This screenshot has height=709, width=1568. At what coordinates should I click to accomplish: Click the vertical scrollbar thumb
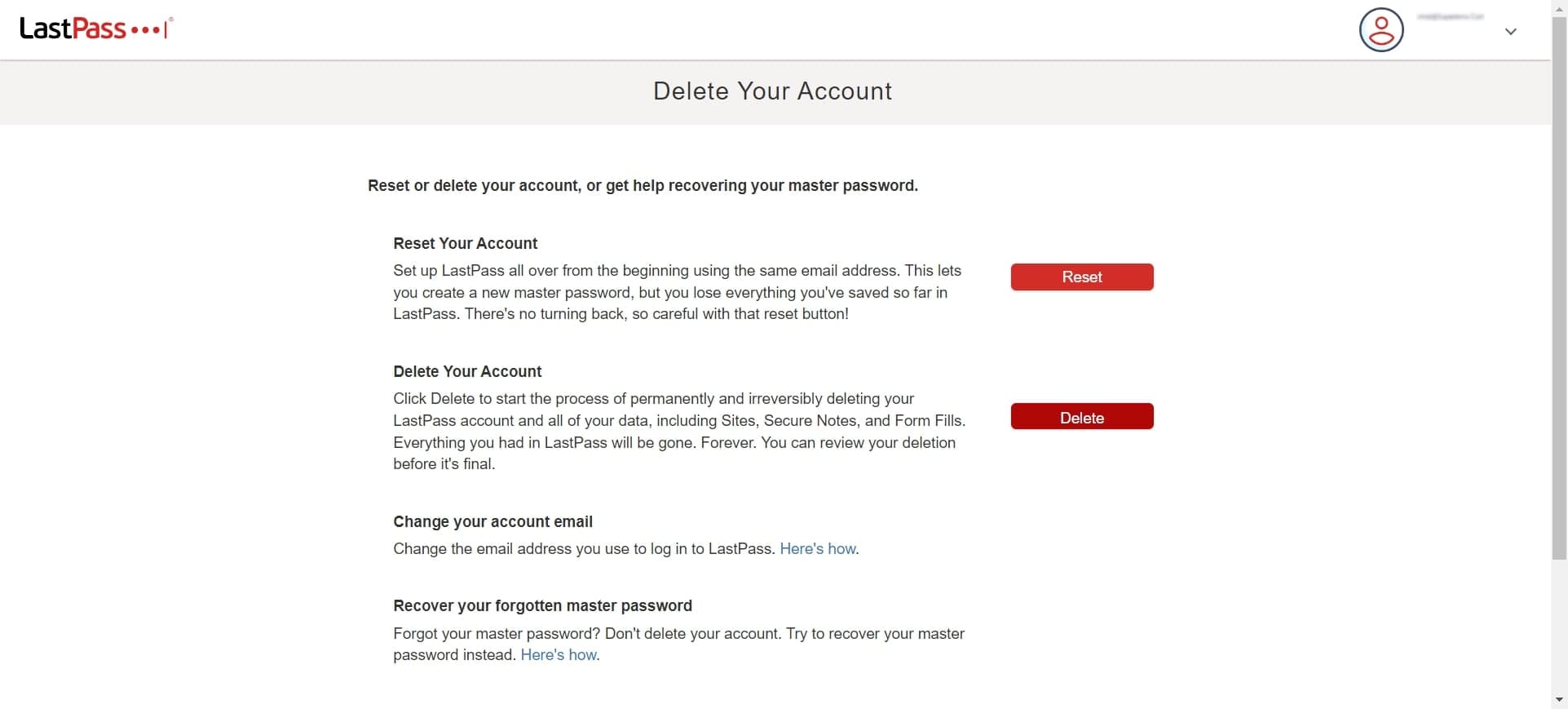(1559, 286)
